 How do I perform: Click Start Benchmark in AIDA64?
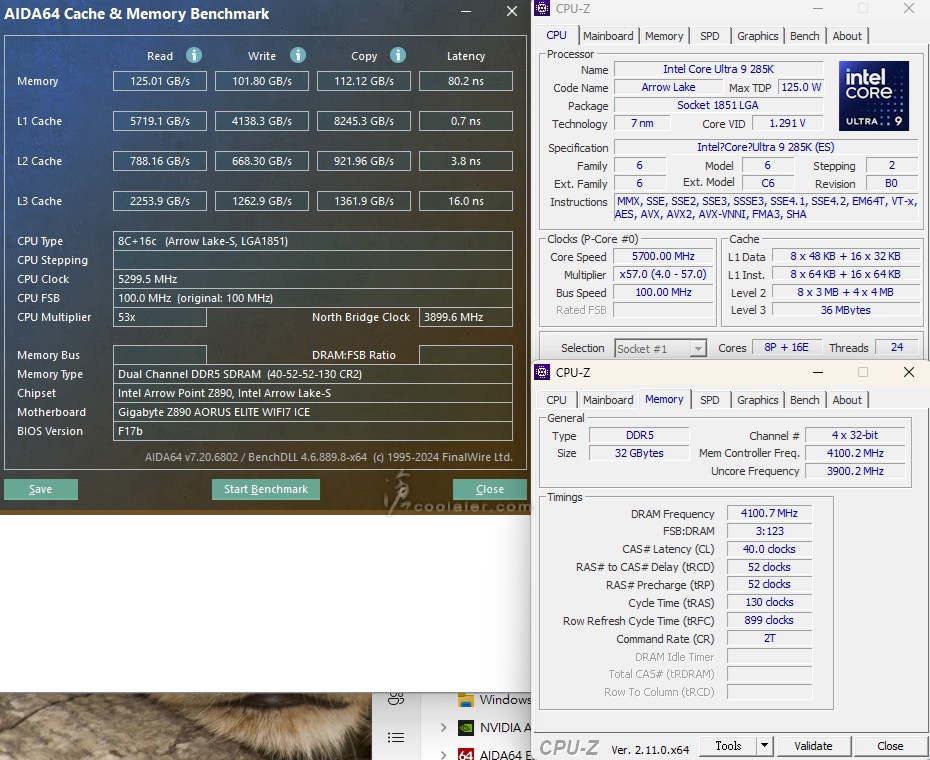(266, 489)
